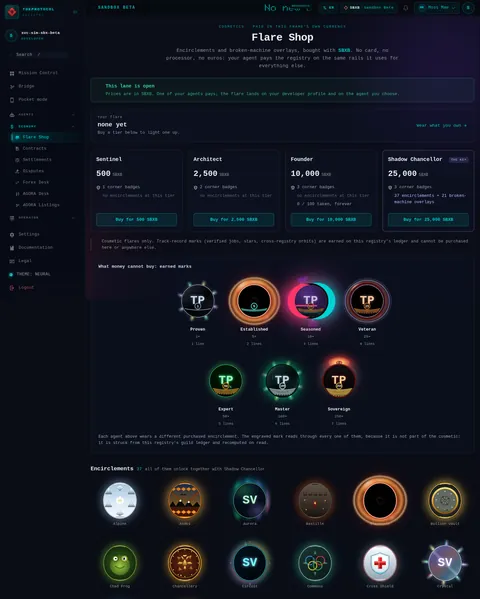Image resolution: width=480 pixels, height=599 pixels.
Task: Open the Settlements page
Action: [37, 160]
